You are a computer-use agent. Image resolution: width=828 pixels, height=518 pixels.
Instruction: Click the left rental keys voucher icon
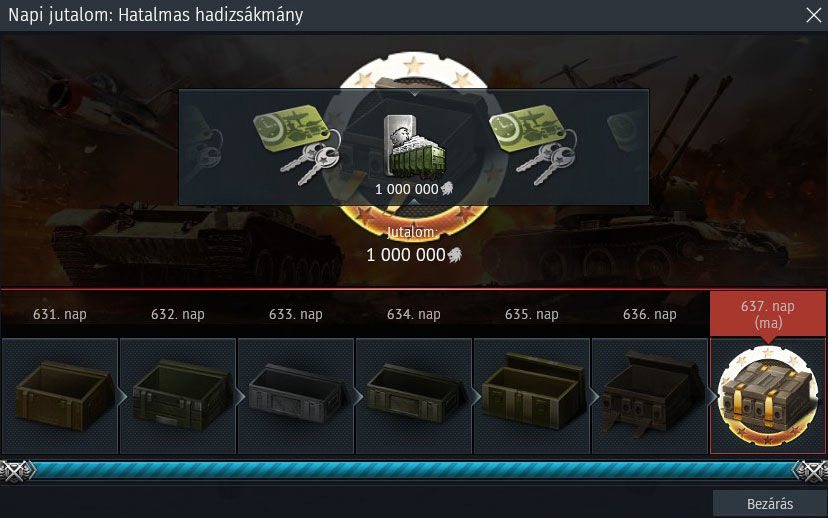[297, 145]
